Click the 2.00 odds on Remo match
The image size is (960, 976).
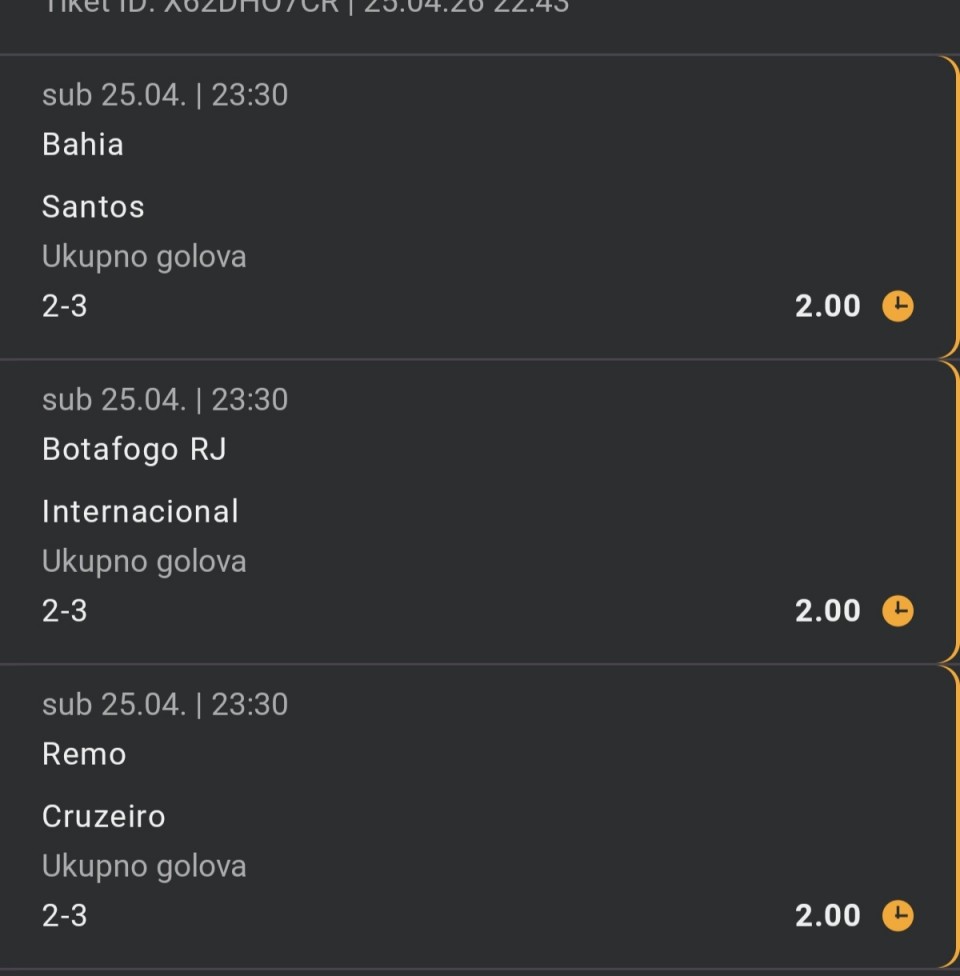point(827,916)
